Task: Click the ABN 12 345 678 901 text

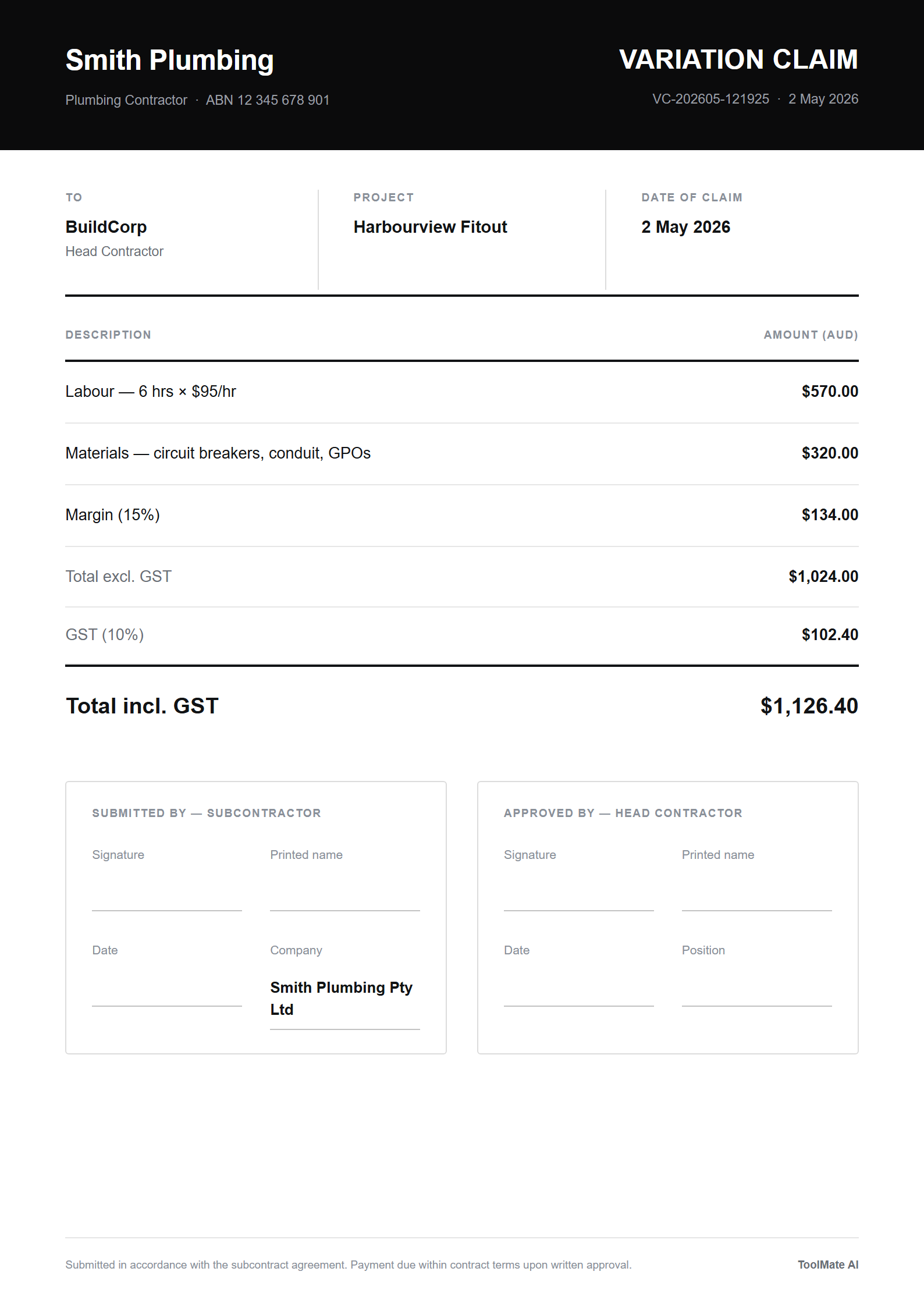Action: [x=268, y=100]
